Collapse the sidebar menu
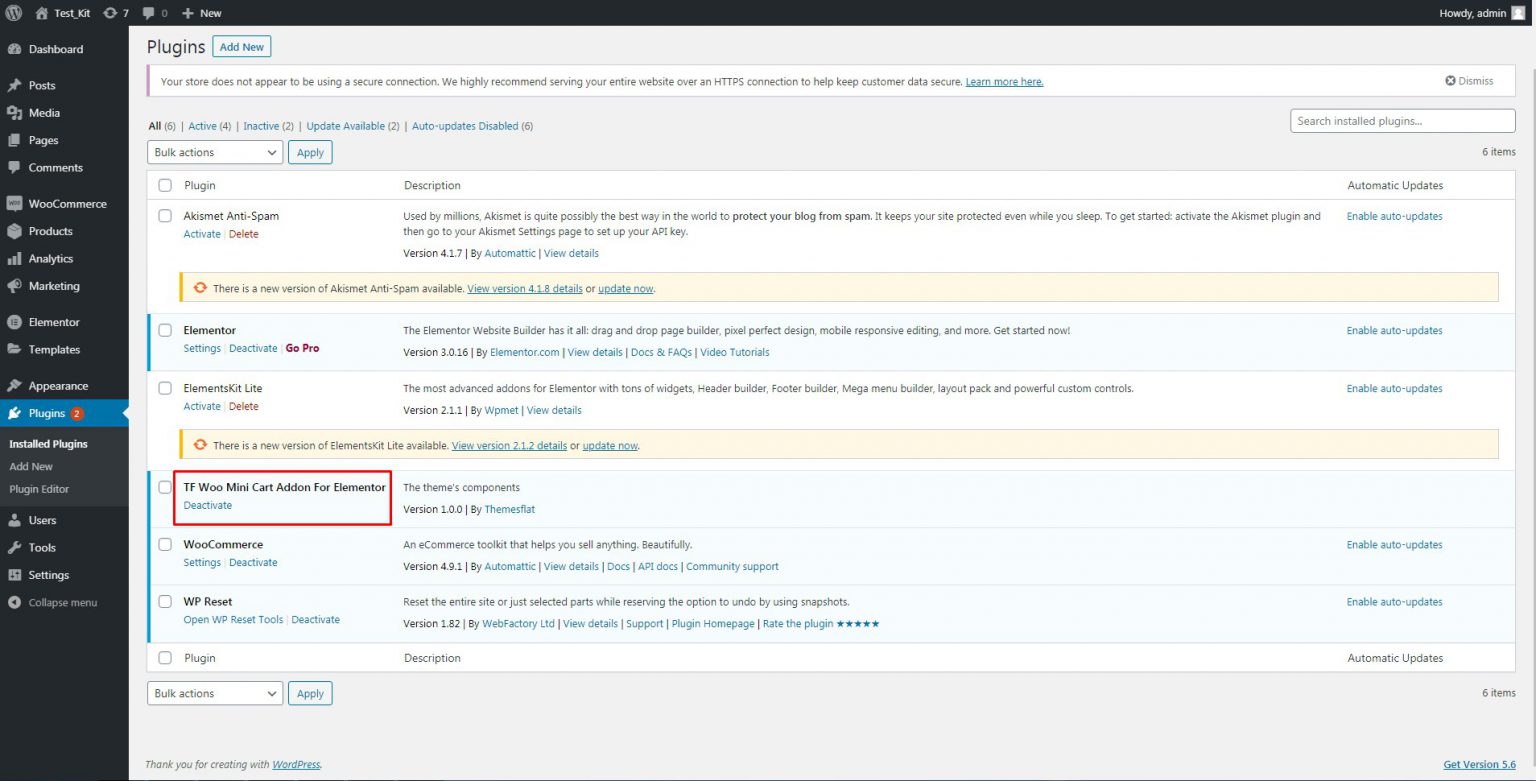Image resolution: width=1536 pixels, height=781 pixels. click(62, 603)
